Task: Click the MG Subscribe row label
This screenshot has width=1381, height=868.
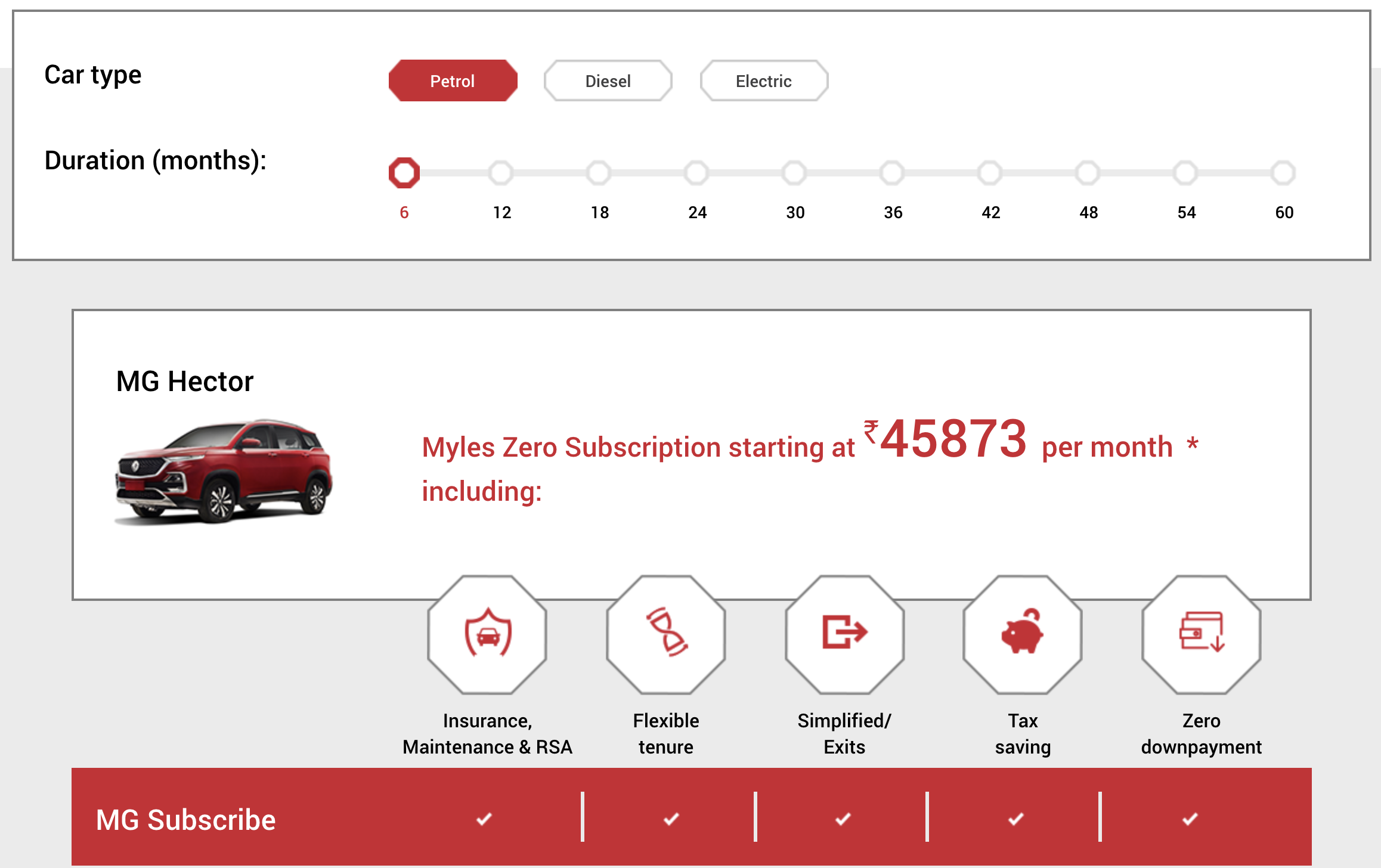Action: (186, 820)
